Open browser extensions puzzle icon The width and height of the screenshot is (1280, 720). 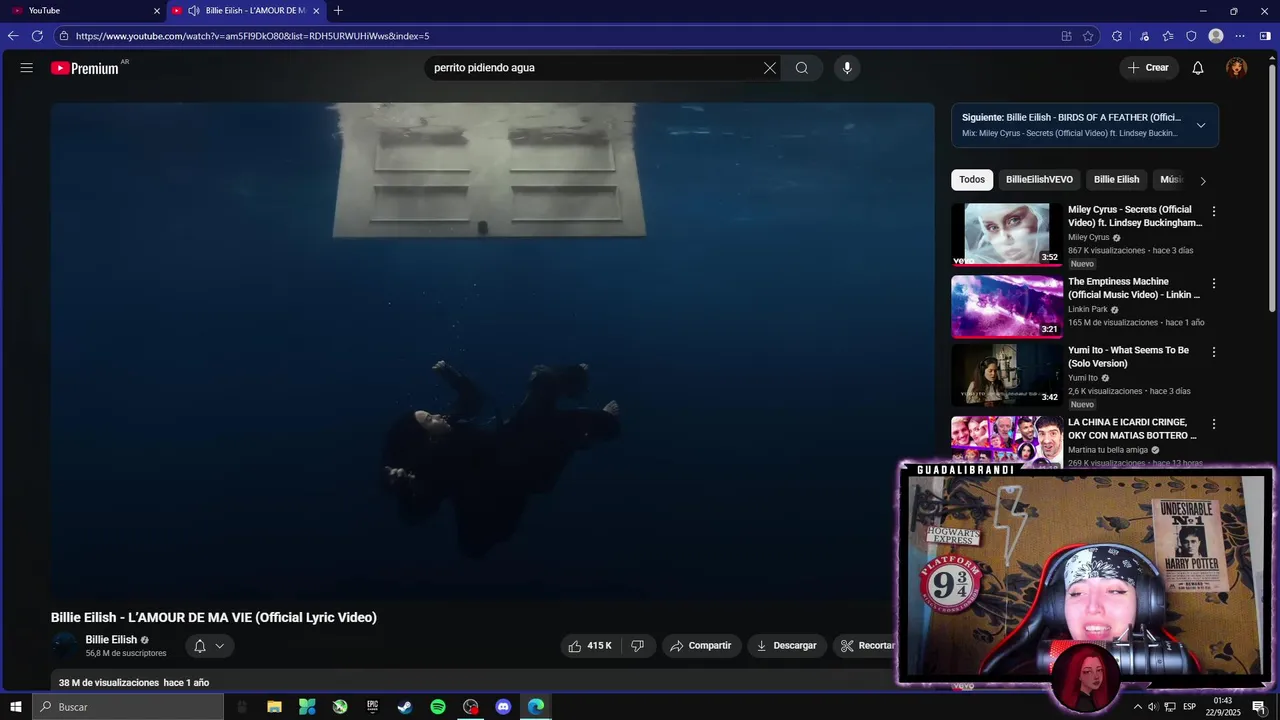(1117, 36)
